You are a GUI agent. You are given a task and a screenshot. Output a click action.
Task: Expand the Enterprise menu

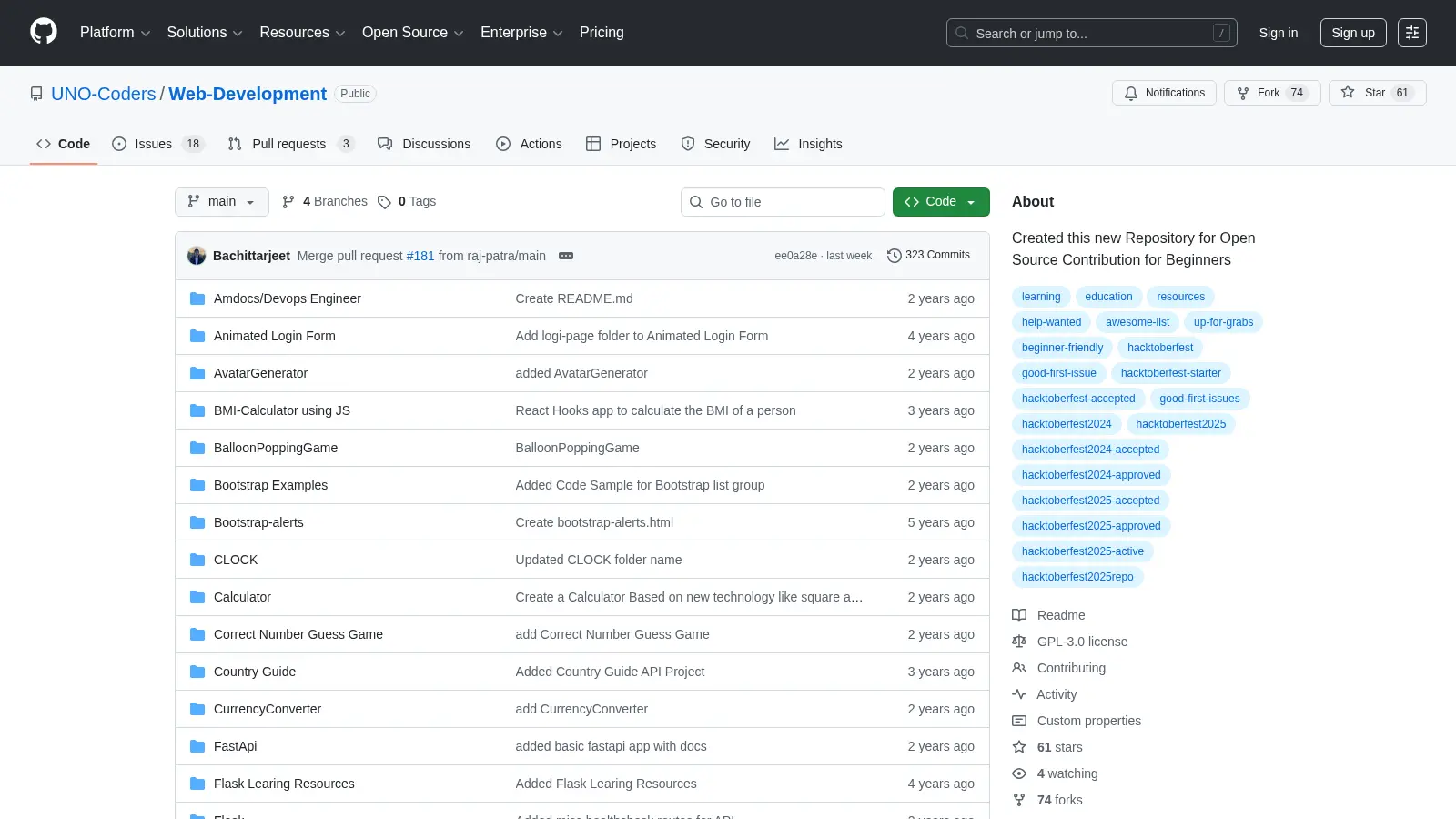coord(521,33)
